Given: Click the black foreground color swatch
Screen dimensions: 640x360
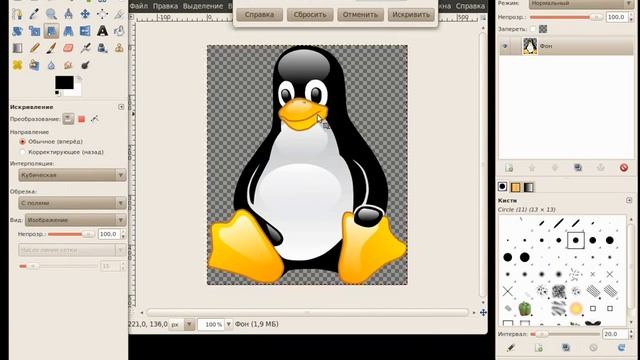Looking at the screenshot, I should (x=64, y=82).
